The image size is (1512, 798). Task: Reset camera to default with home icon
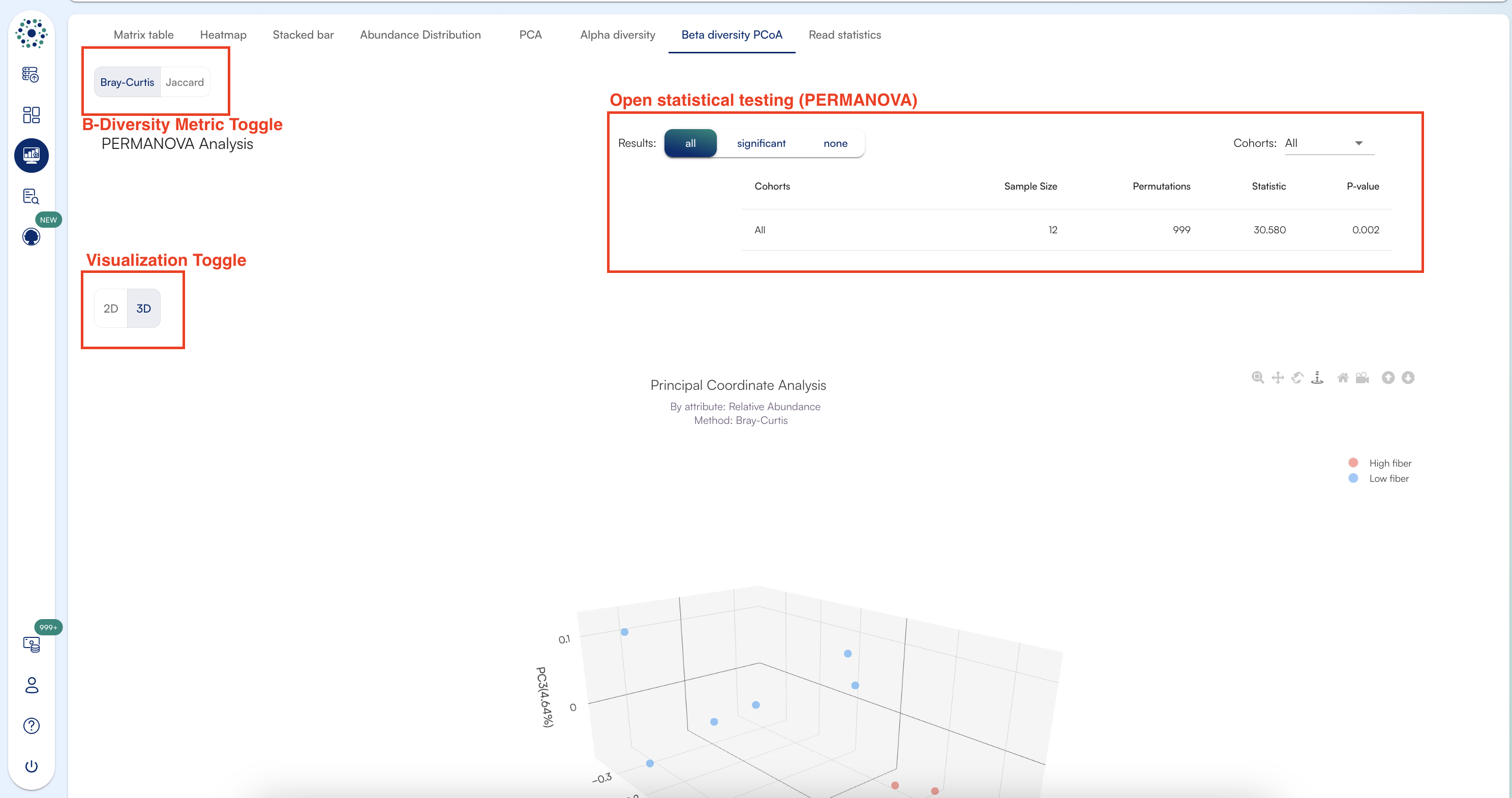1342,377
